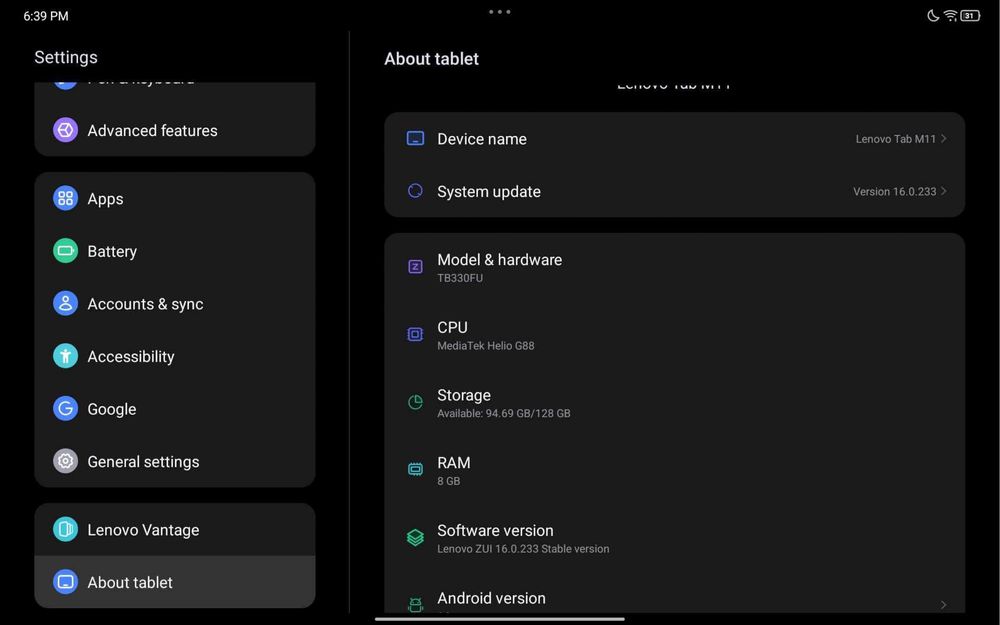Tap the Android version robot icon
The width and height of the screenshot is (1000, 625).
(415, 604)
